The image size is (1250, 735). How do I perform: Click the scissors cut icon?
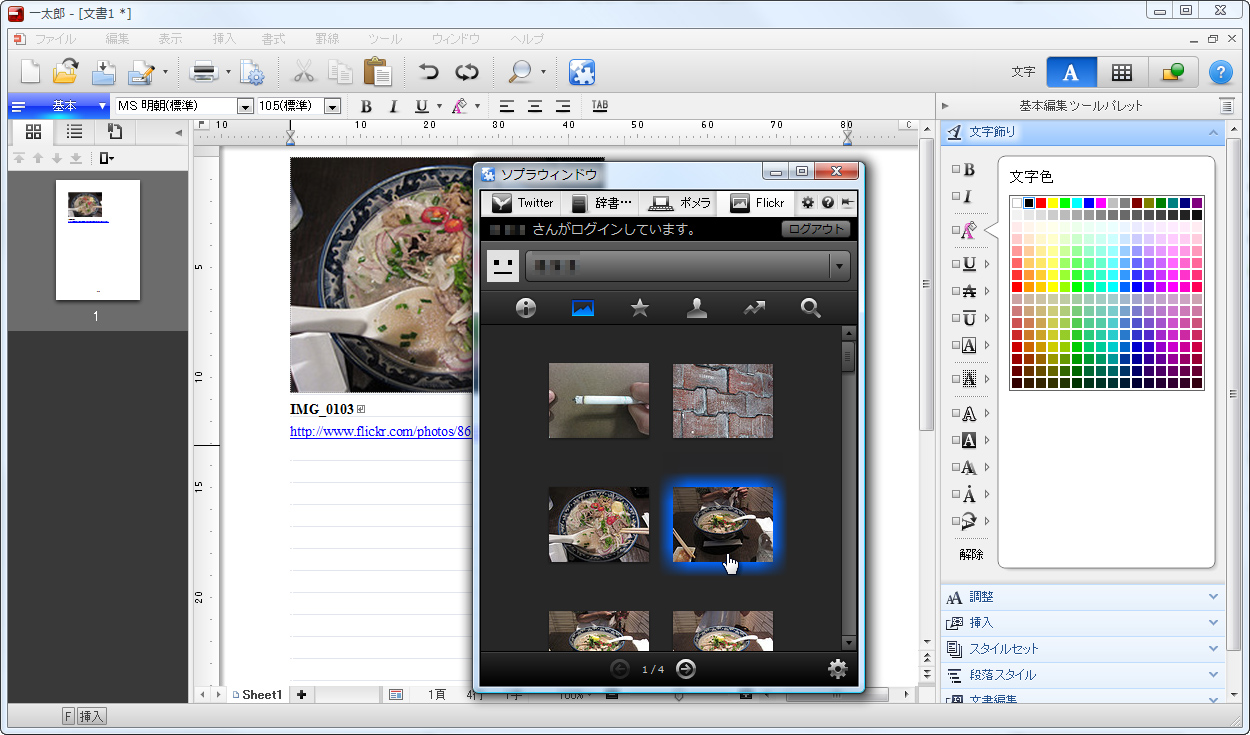(x=304, y=72)
